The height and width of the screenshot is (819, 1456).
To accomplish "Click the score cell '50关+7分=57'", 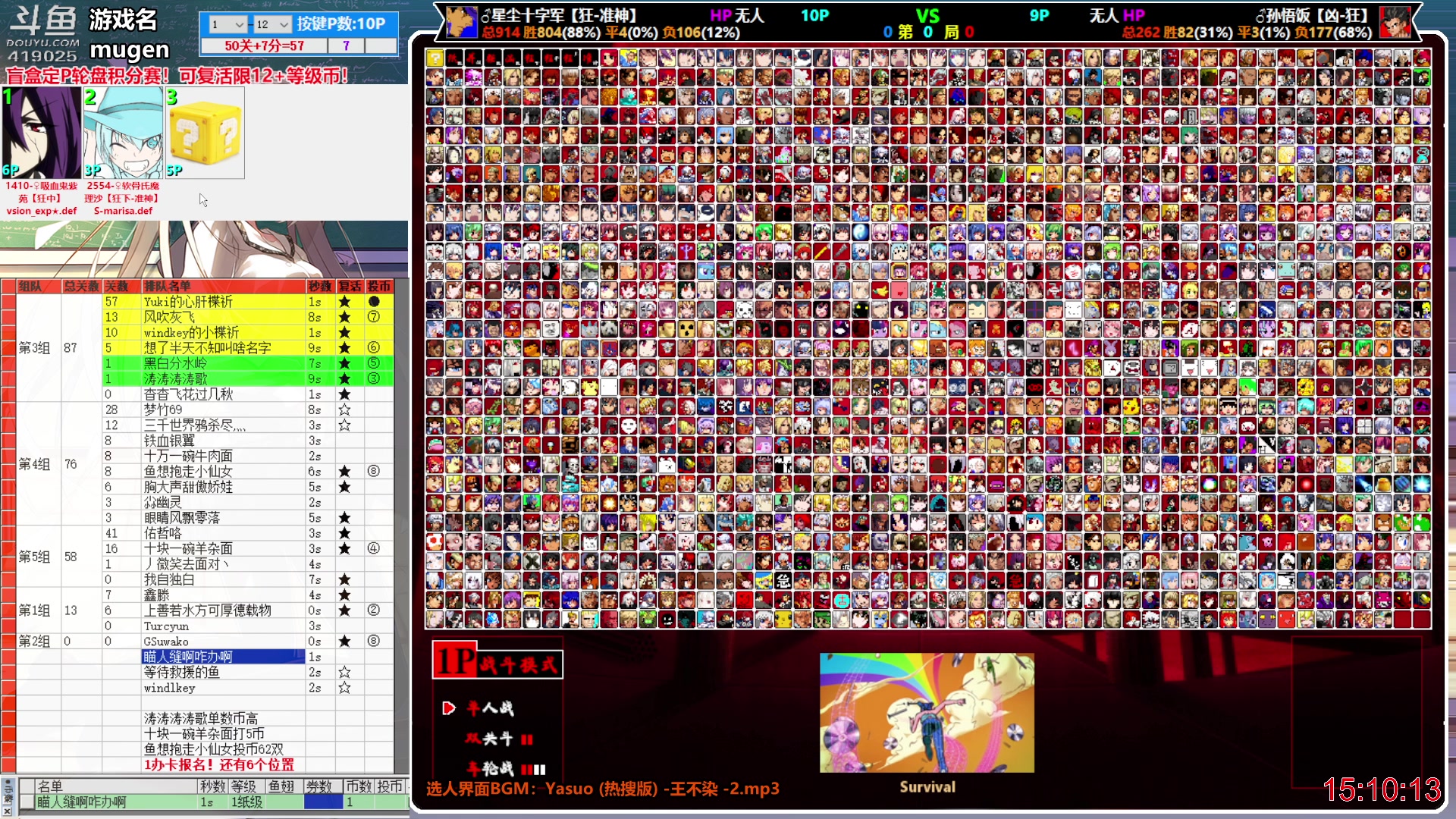I will [264, 45].
